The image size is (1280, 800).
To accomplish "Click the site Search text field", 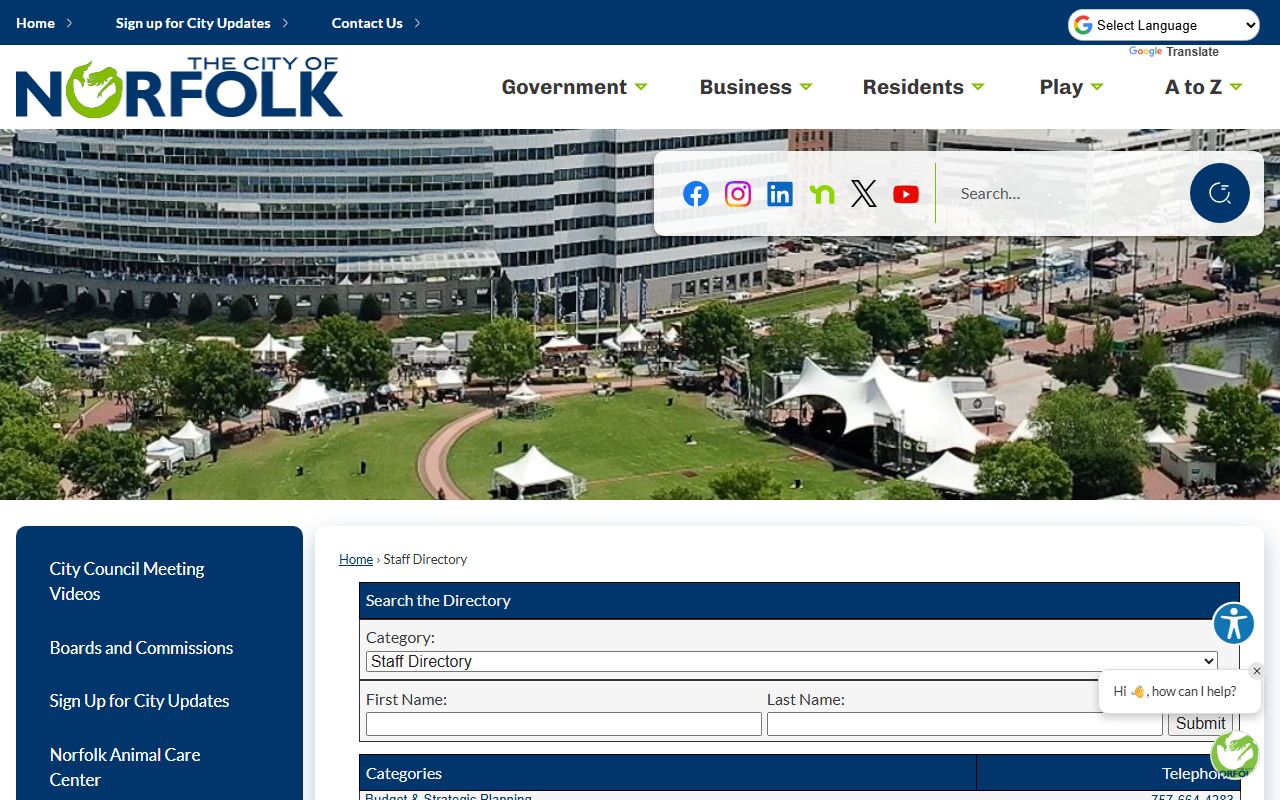I will pyautogui.click(x=1065, y=194).
